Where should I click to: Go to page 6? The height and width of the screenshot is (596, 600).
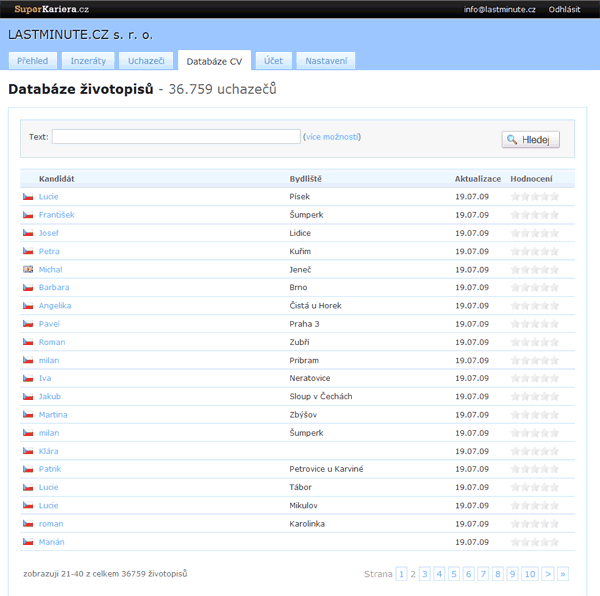468,574
